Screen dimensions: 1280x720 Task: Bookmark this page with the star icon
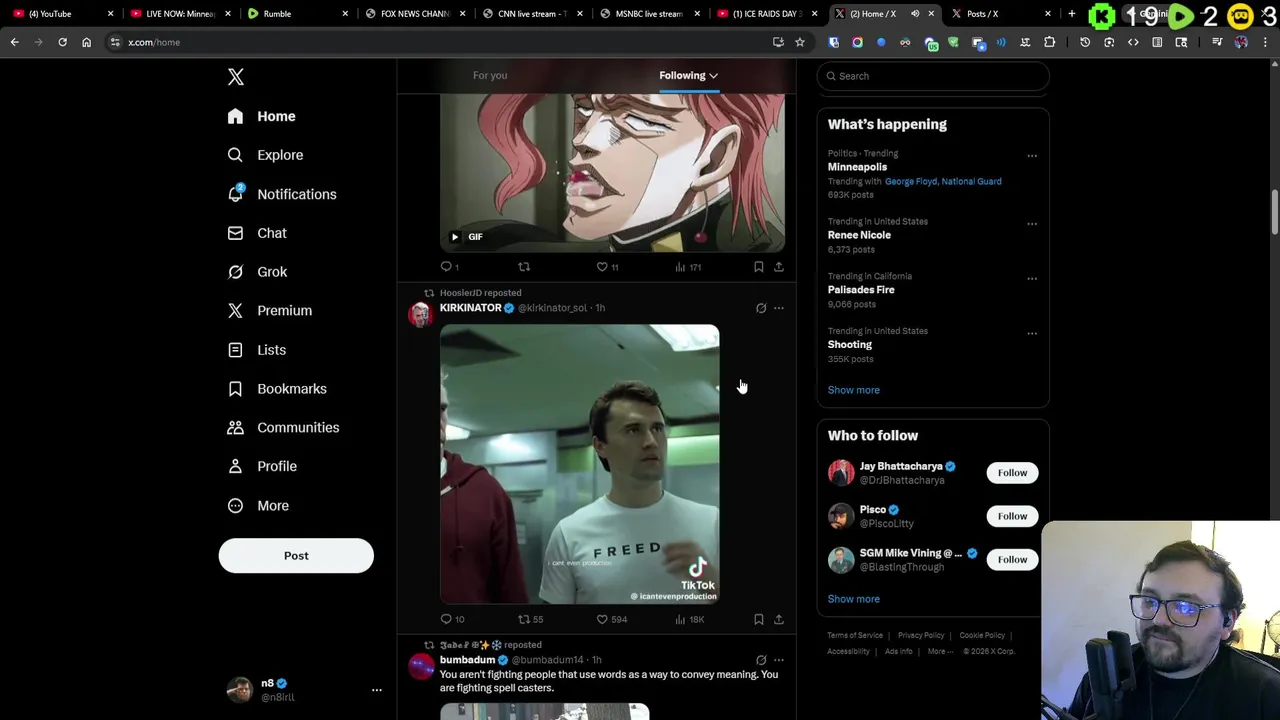(800, 42)
